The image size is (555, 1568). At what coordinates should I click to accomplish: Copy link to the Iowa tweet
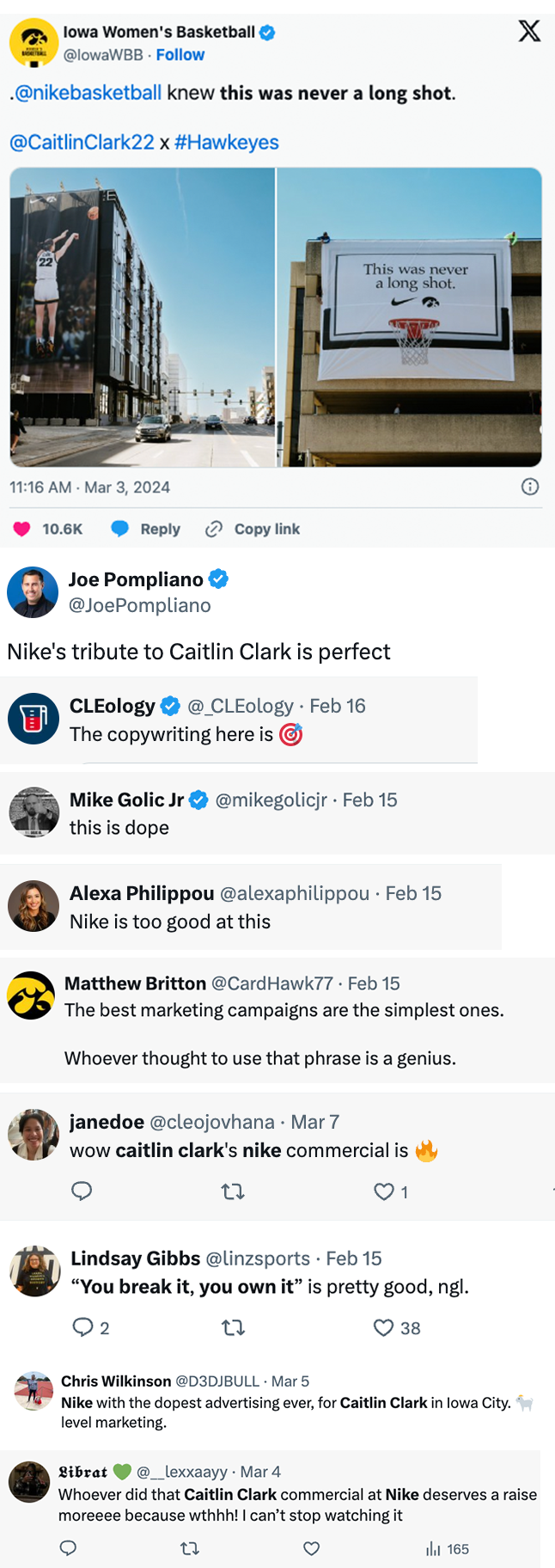pos(253,529)
